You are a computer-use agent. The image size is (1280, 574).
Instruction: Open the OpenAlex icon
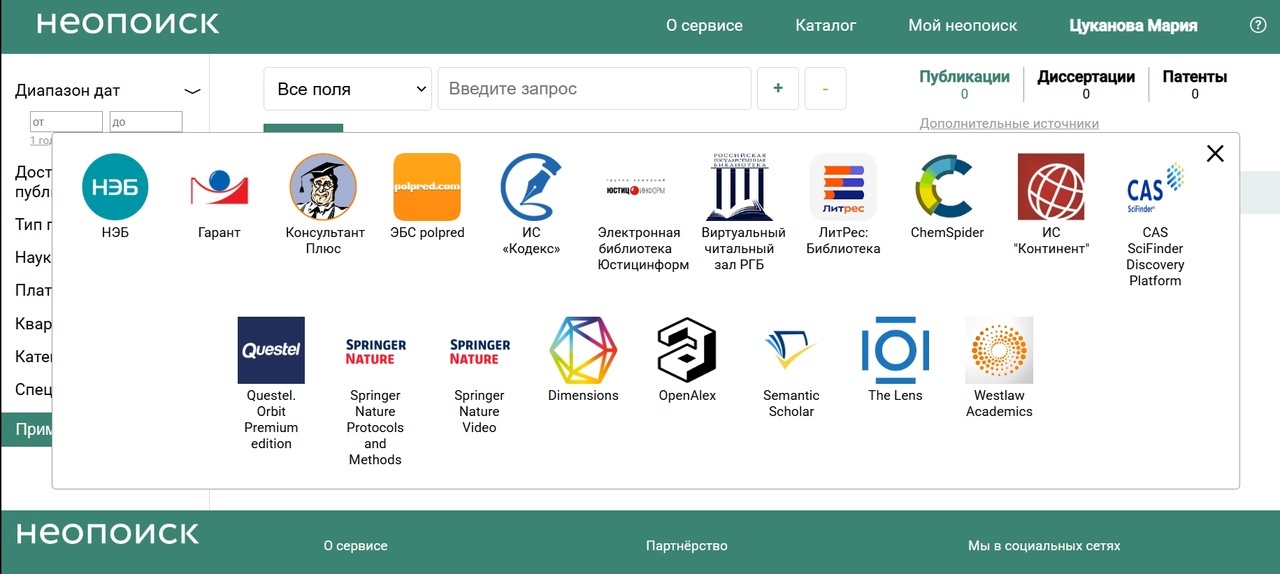click(687, 350)
